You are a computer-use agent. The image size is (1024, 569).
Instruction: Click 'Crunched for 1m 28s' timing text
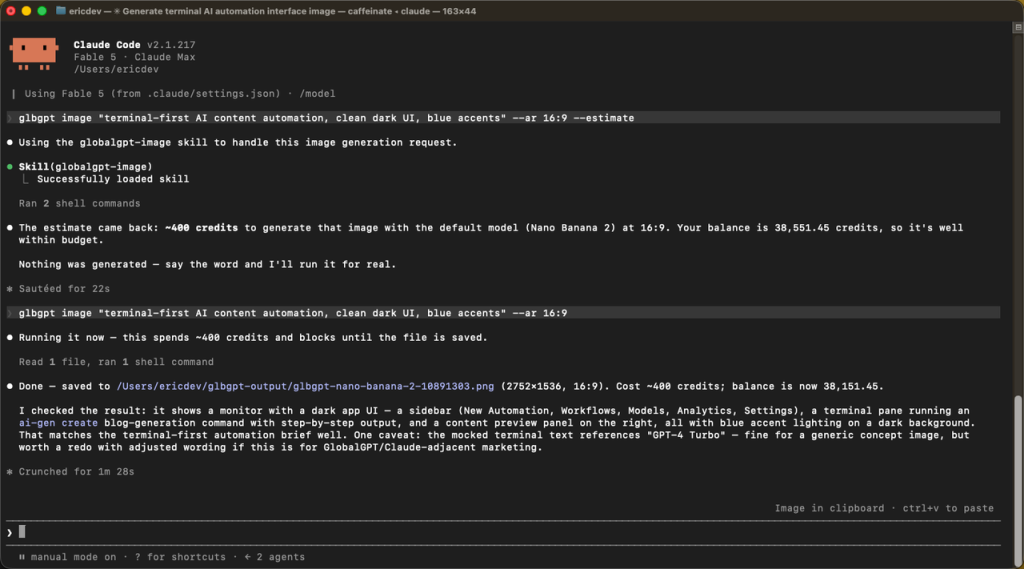[x=76, y=472]
